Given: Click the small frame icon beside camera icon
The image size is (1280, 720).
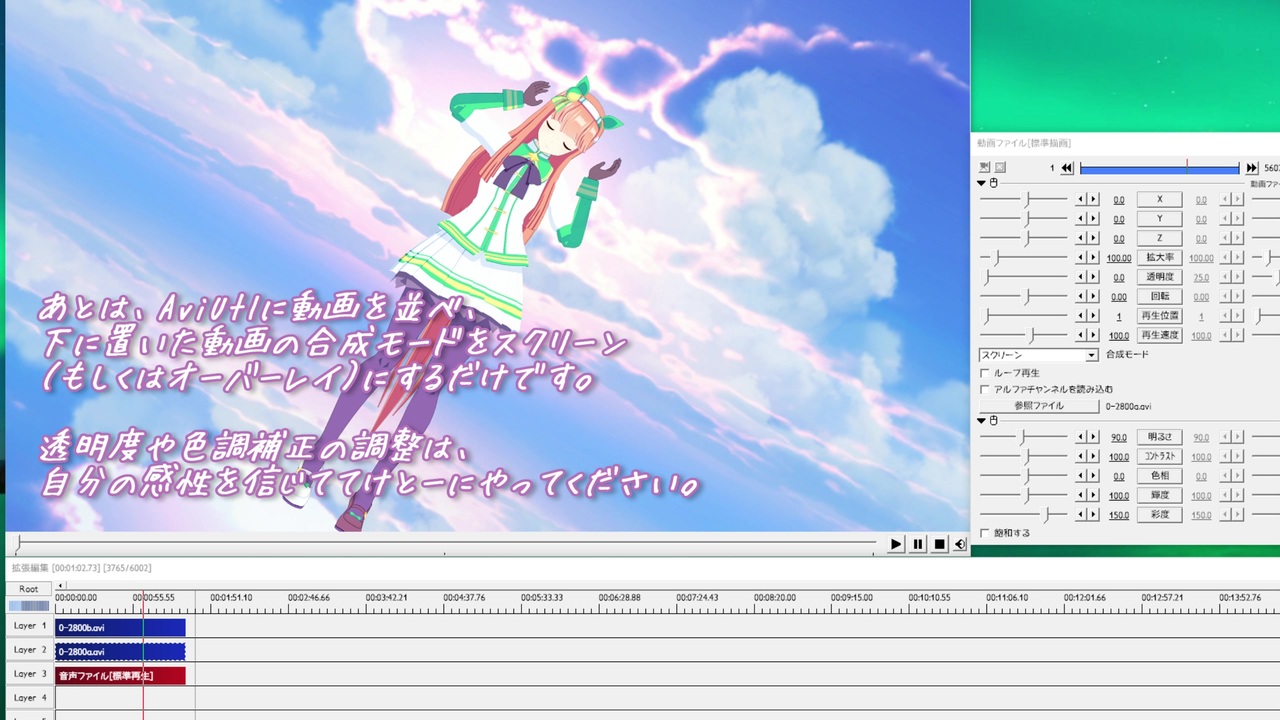Looking at the screenshot, I should (1000, 167).
